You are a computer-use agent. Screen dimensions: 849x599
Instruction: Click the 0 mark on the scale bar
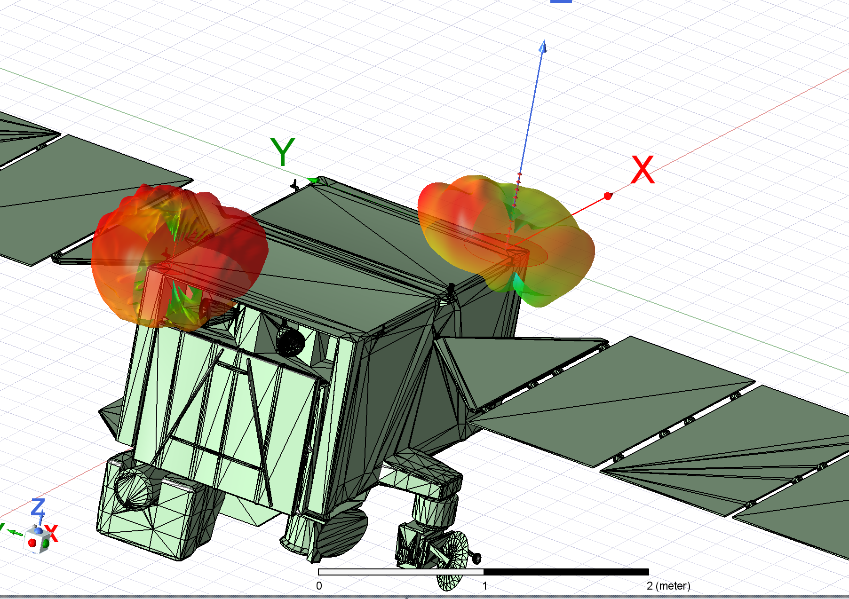click(319, 585)
